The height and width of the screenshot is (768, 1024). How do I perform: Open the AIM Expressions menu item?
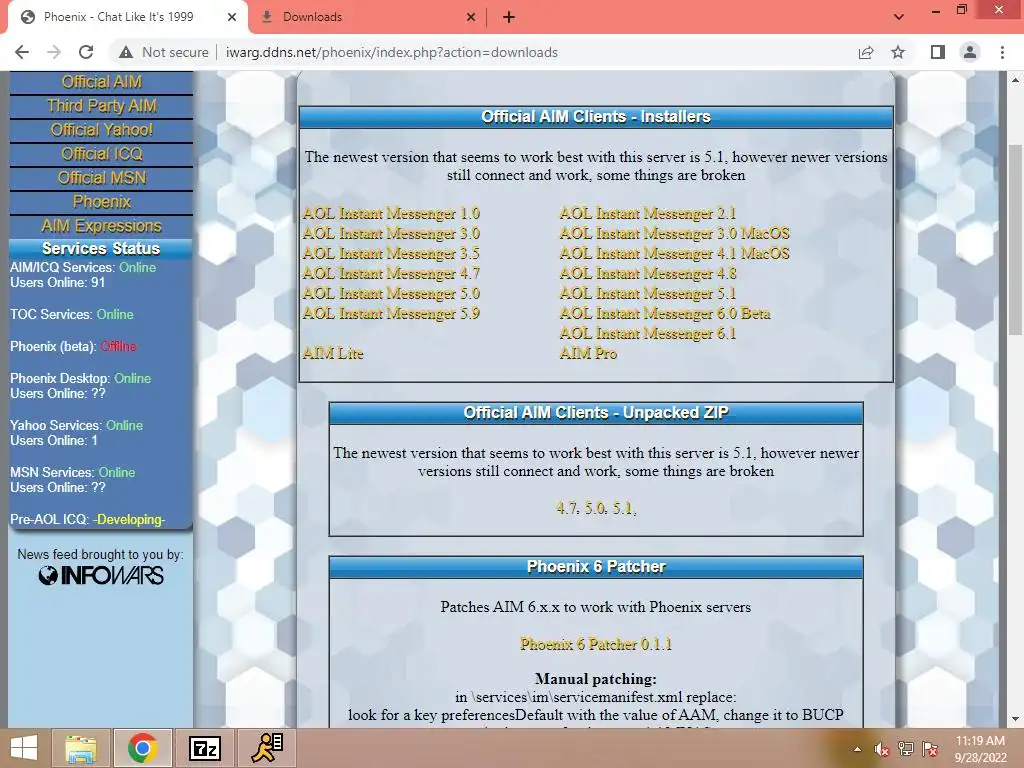point(101,226)
